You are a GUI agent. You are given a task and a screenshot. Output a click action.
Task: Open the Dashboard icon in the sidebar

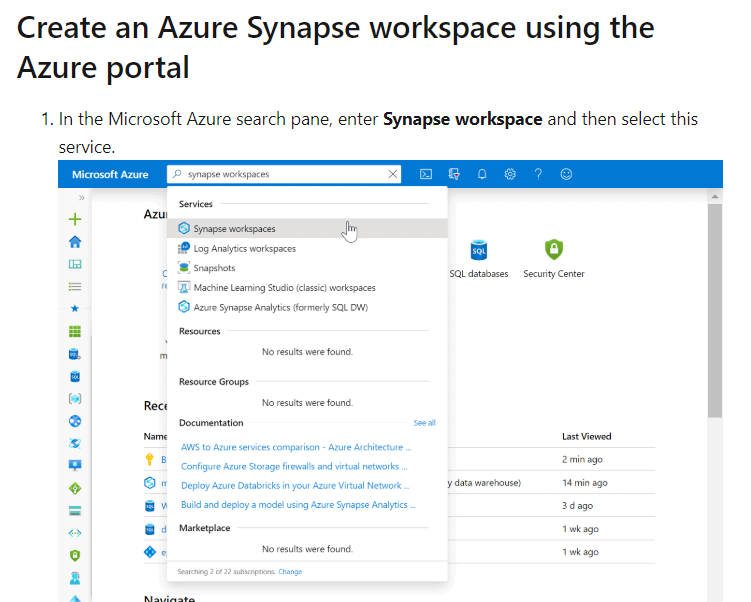[x=75, y=264]
